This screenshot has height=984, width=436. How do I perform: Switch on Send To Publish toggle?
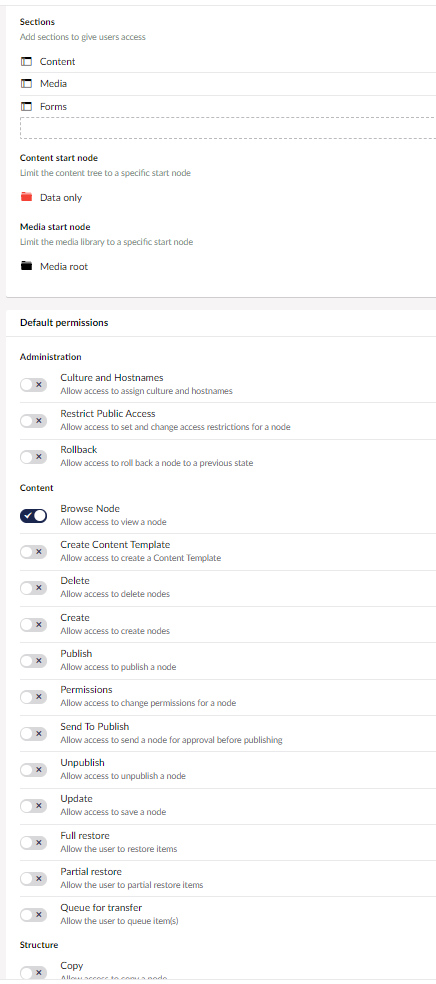tap(33, 733)
